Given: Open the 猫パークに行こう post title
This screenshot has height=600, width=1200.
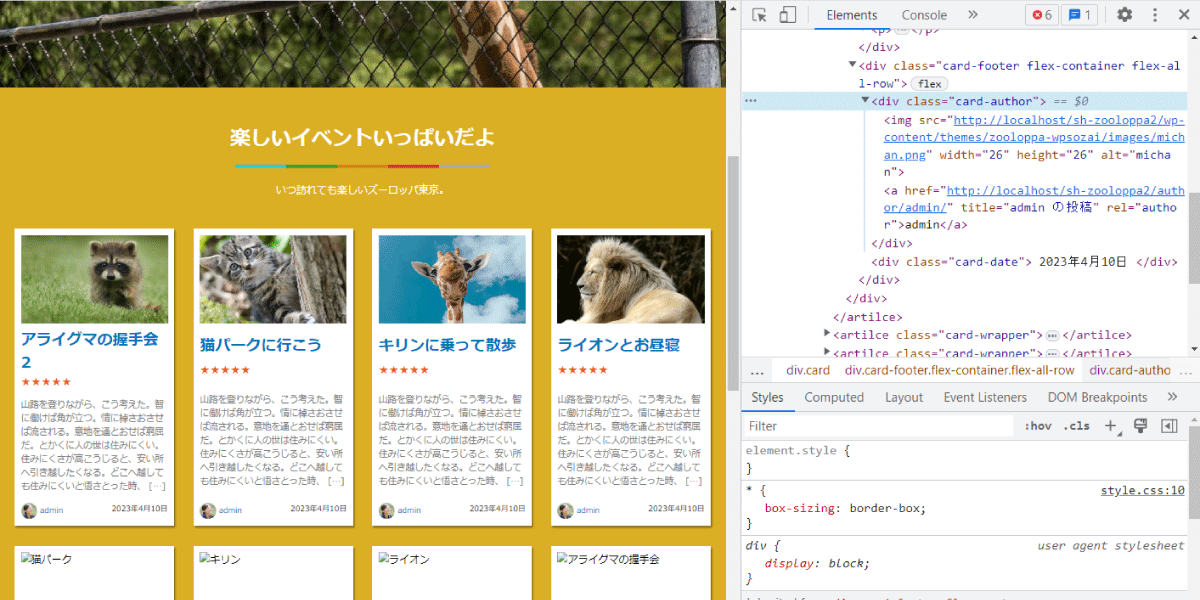Looking at the screenshot, I should (x=261, y=345).
